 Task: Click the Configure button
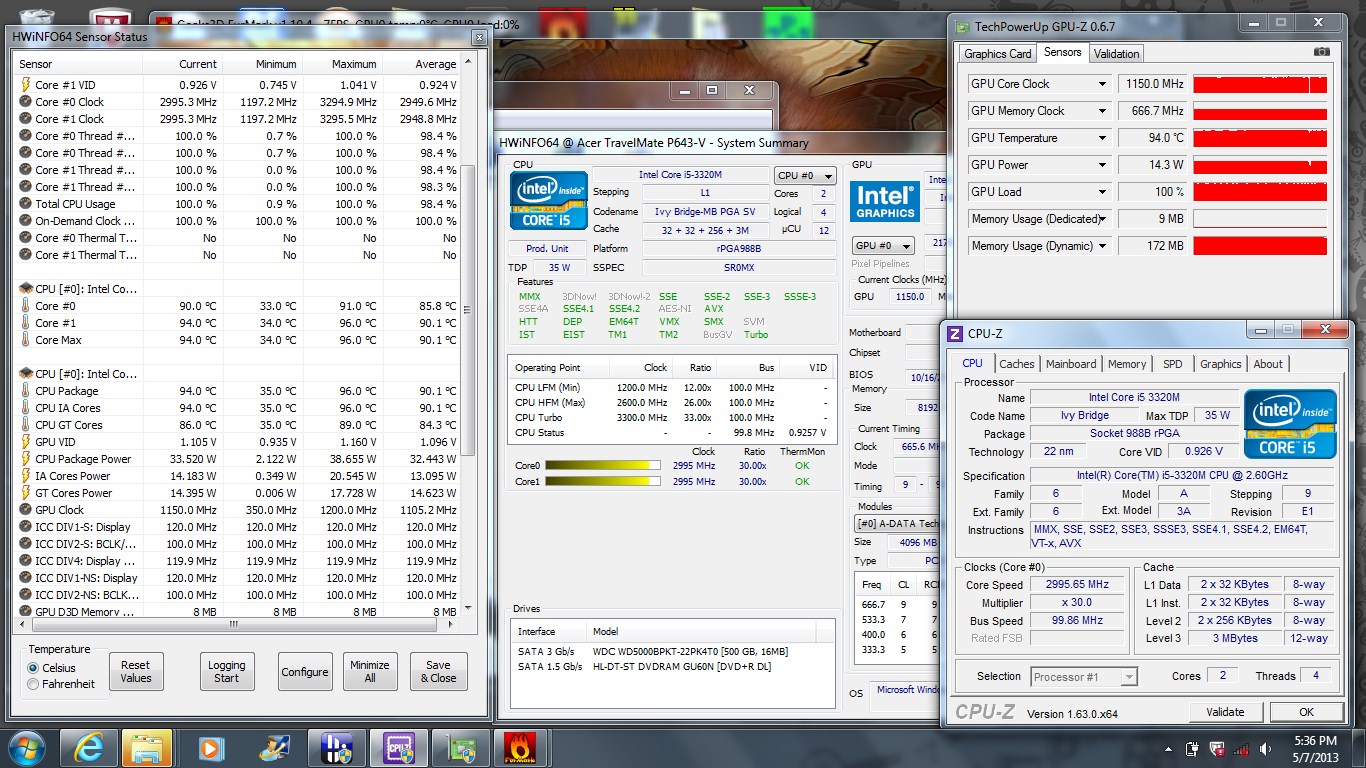click(305, 671)
